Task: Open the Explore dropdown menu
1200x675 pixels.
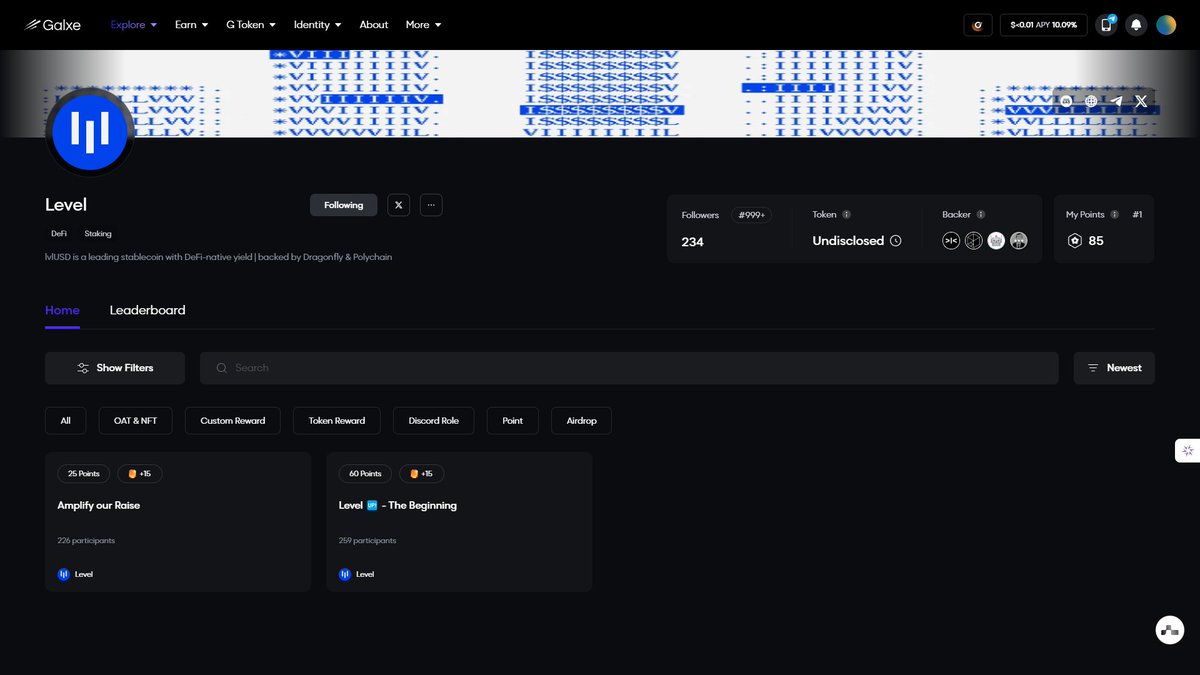Action: pos(134,25)
